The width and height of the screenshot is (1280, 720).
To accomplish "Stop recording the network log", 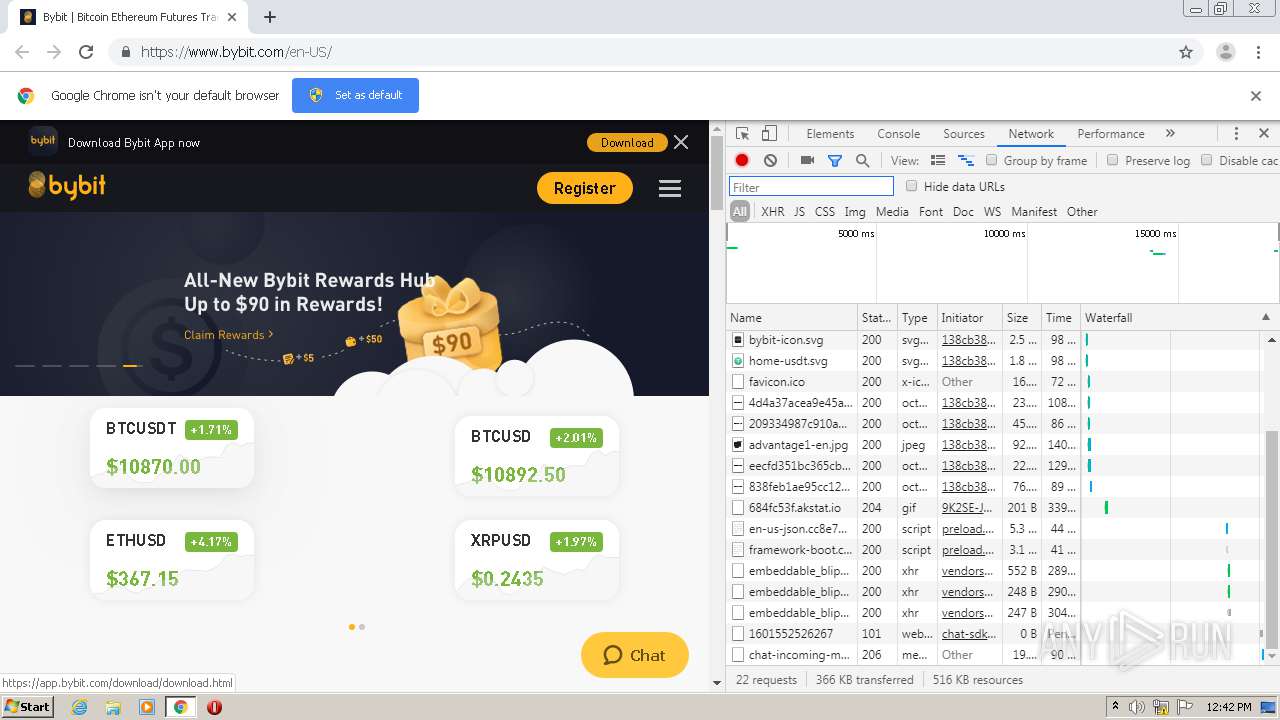I will [x=742, y=160].
